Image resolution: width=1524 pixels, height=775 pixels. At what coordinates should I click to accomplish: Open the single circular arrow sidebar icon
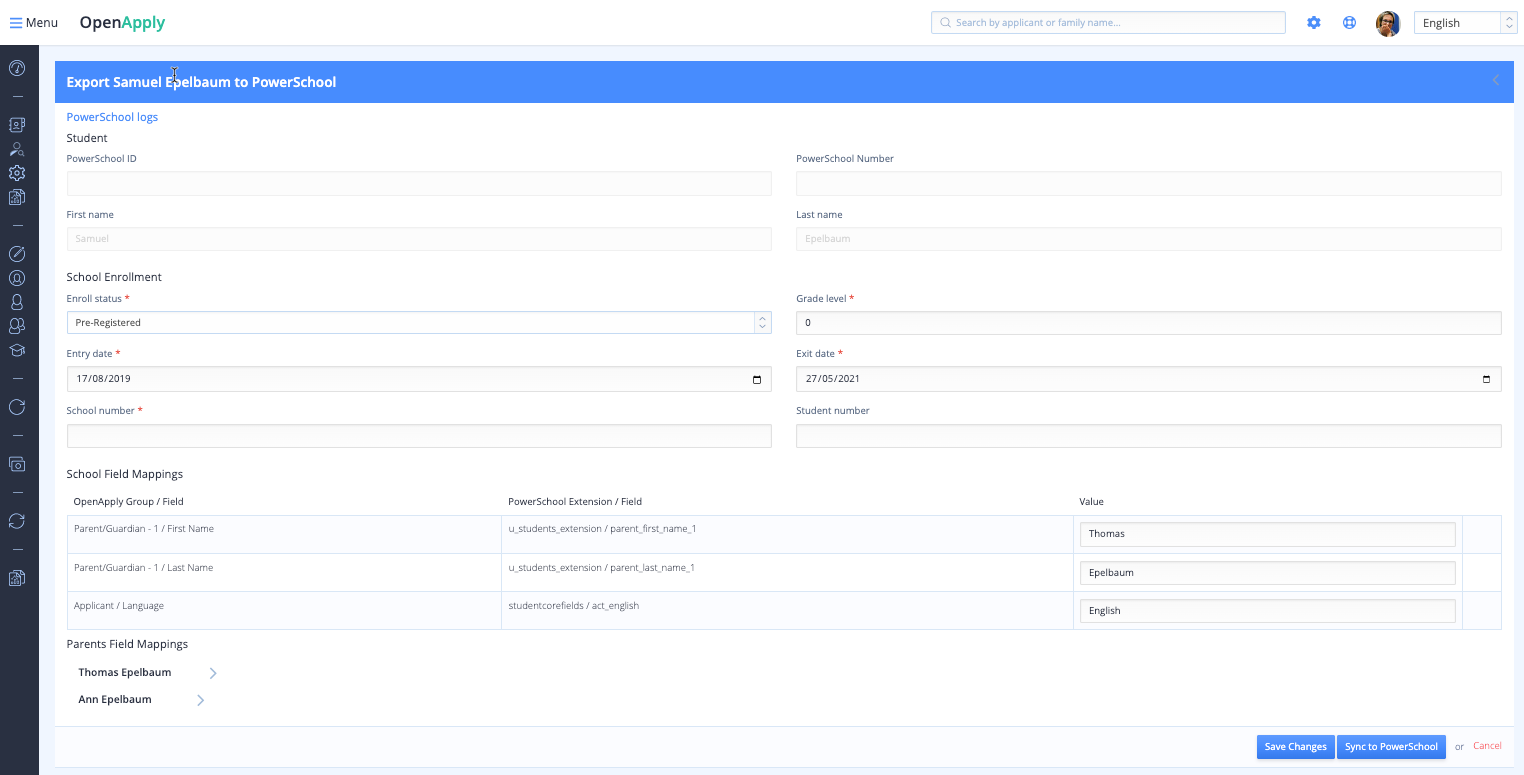click(x=17, y=407)
